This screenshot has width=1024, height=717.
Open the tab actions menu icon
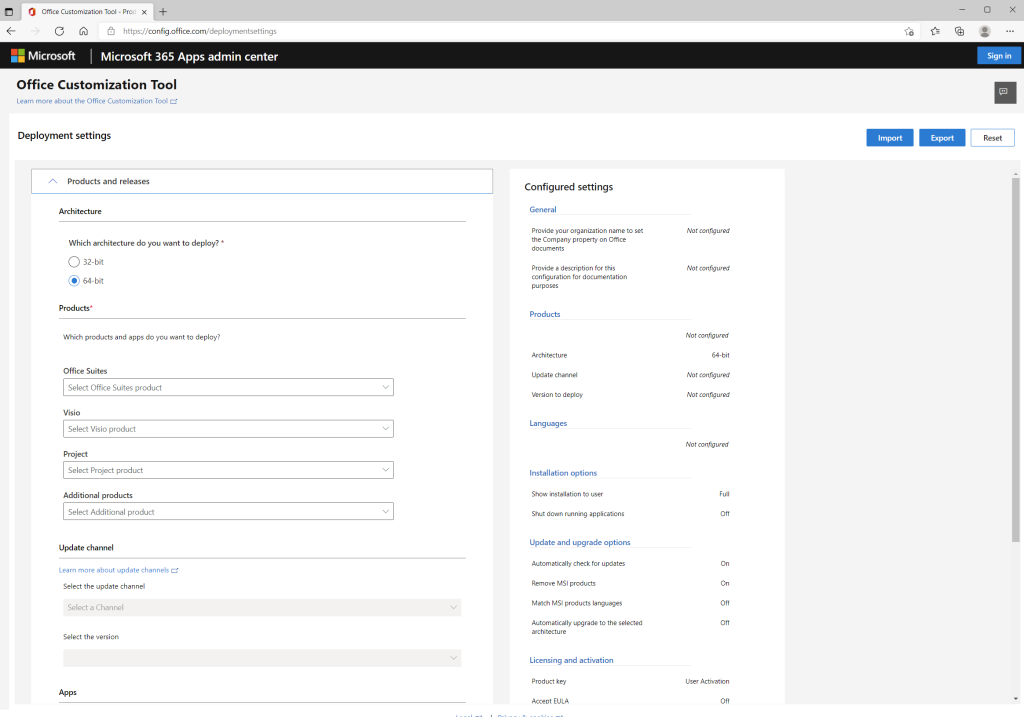tap(9, 11)
